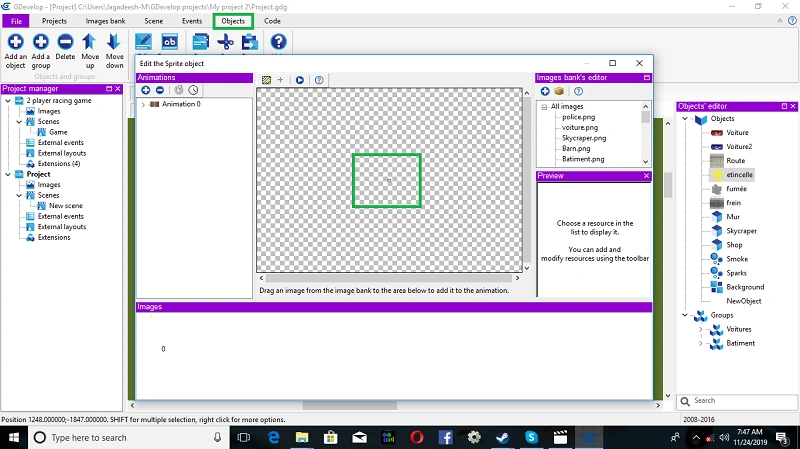Image resolution: width=800 pixels, height=449 pixels.
Task: Click the Move down arrow icon
Action: pos(114,42)
